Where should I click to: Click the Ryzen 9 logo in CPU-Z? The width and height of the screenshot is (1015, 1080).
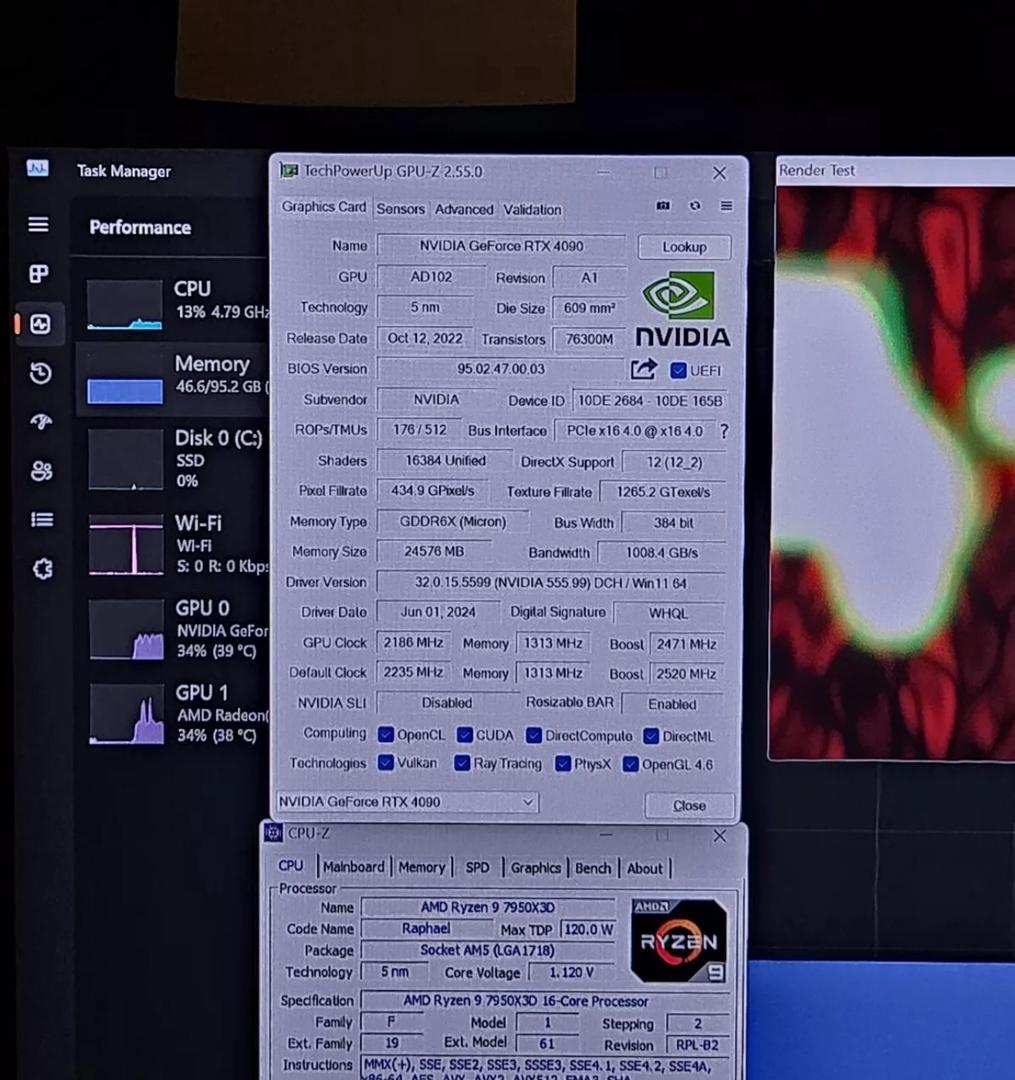point(678,939)
